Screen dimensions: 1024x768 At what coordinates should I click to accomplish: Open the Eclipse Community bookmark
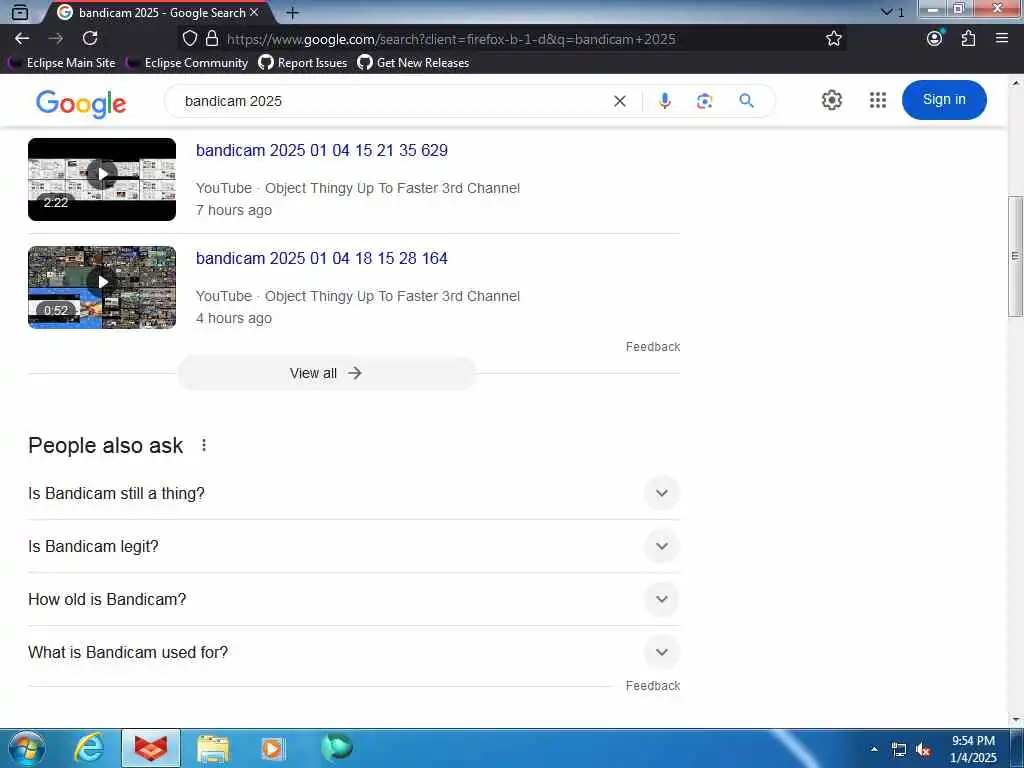click(x=188, y=63)
